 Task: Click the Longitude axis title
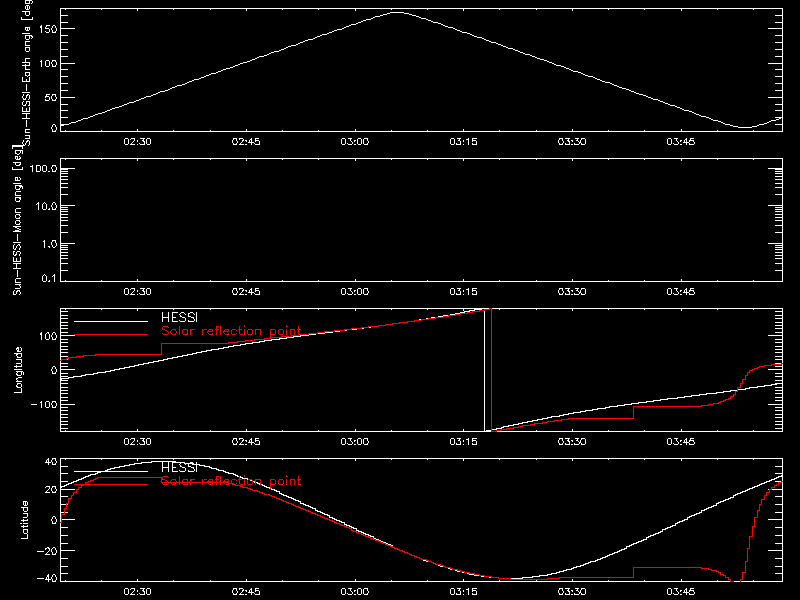(x=18, y=370)
